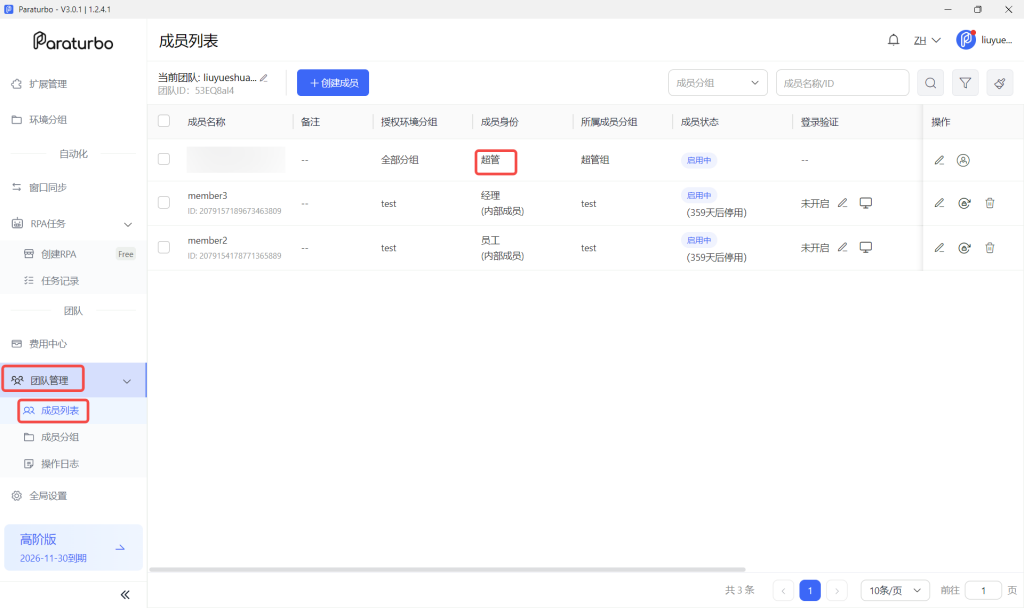Expand the RPA tasks menu chevron
The image size is (1024, 608).
(128, 224)
